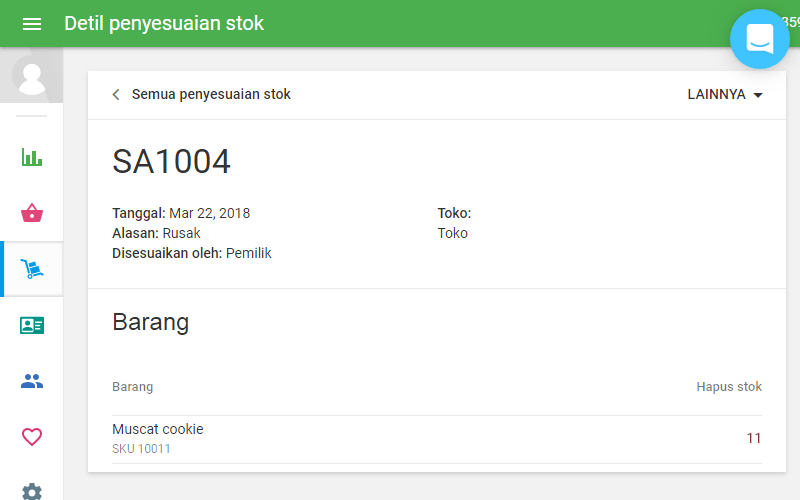
Task: Go back via the left chevron arrow
Action: [116, 94]
